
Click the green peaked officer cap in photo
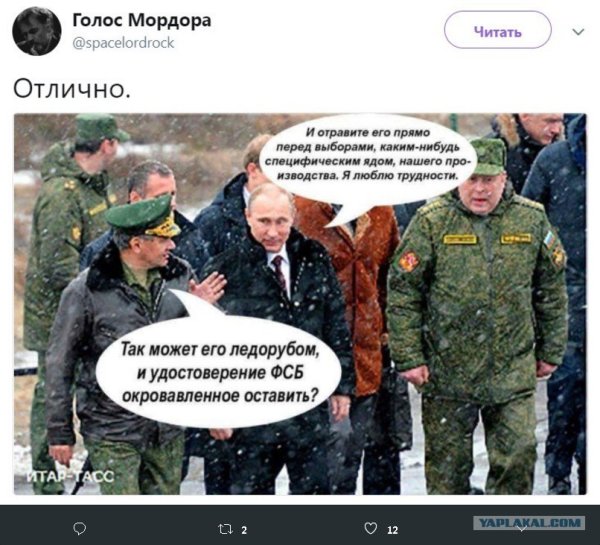tap(143, 215)
